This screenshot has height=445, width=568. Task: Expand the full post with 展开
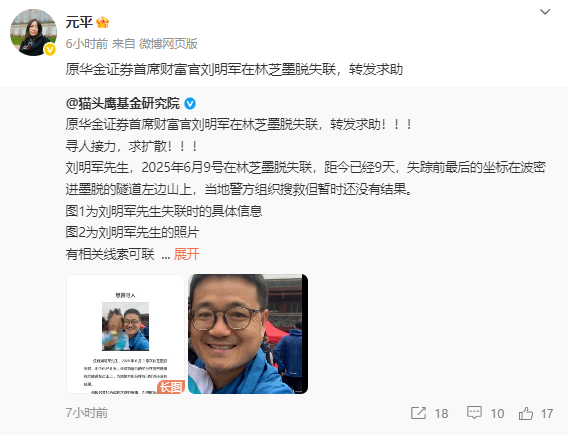(x=187, y=254)
